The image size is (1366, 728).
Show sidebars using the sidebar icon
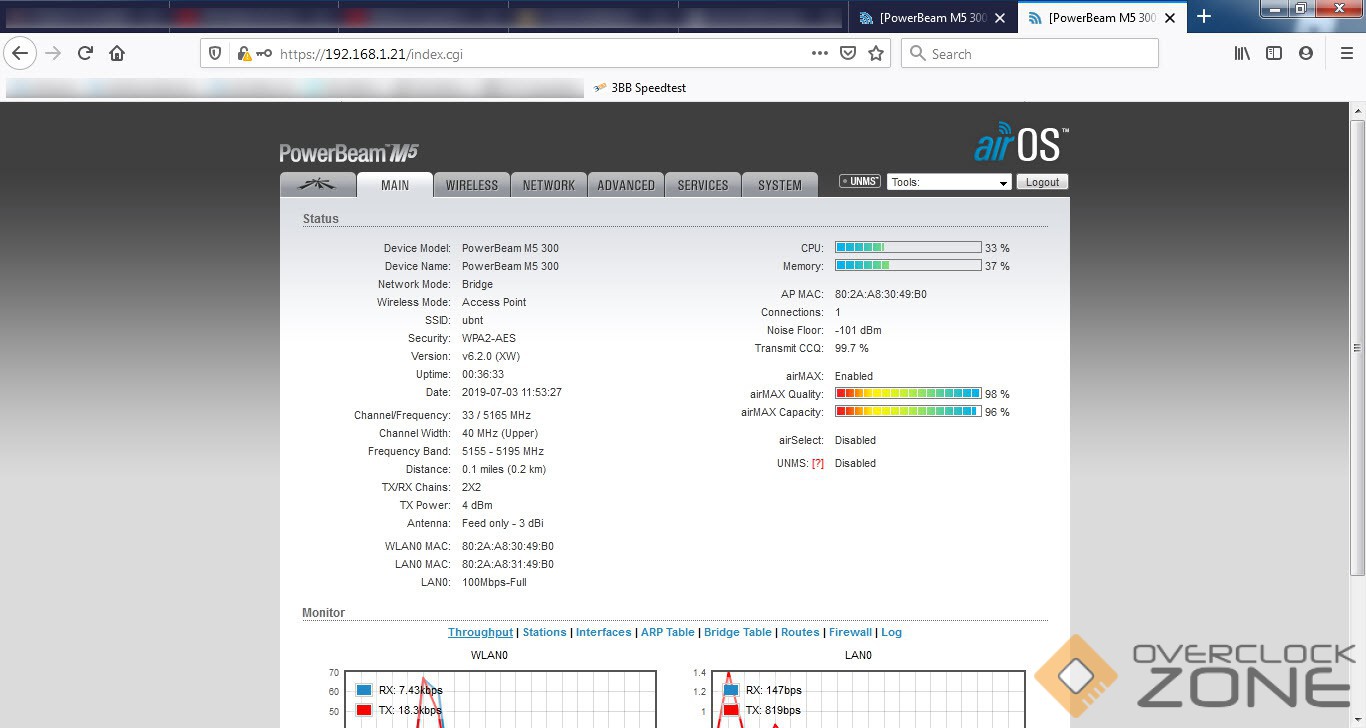[1274, 54]
